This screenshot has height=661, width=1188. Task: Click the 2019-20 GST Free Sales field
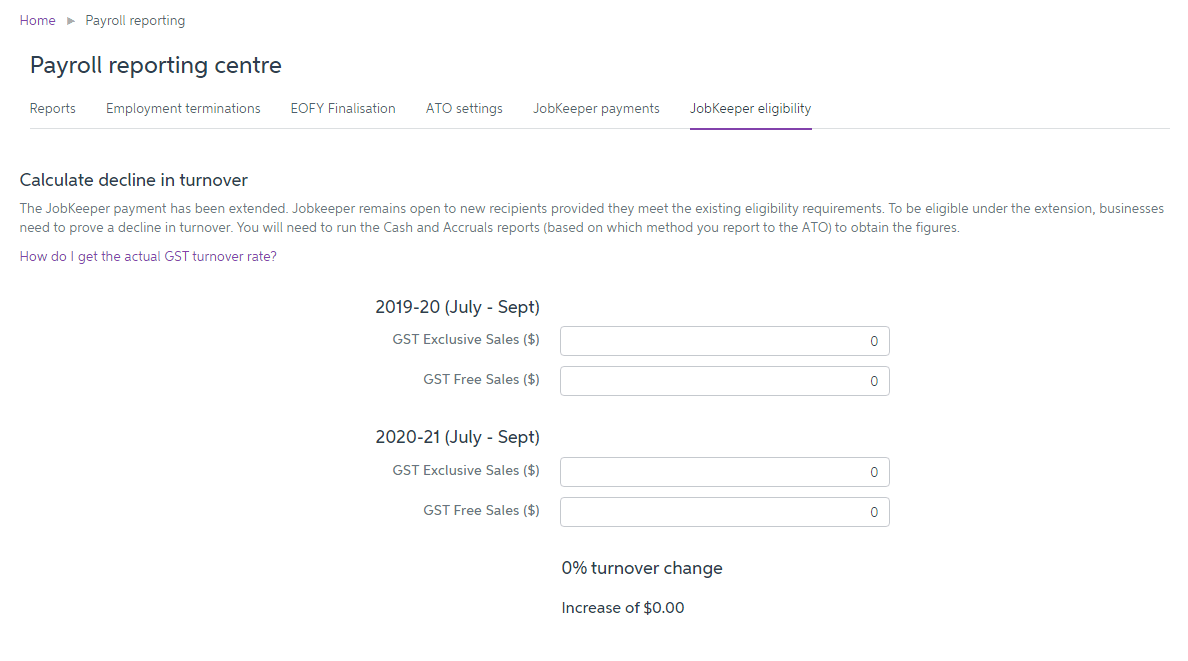point(724,381)
